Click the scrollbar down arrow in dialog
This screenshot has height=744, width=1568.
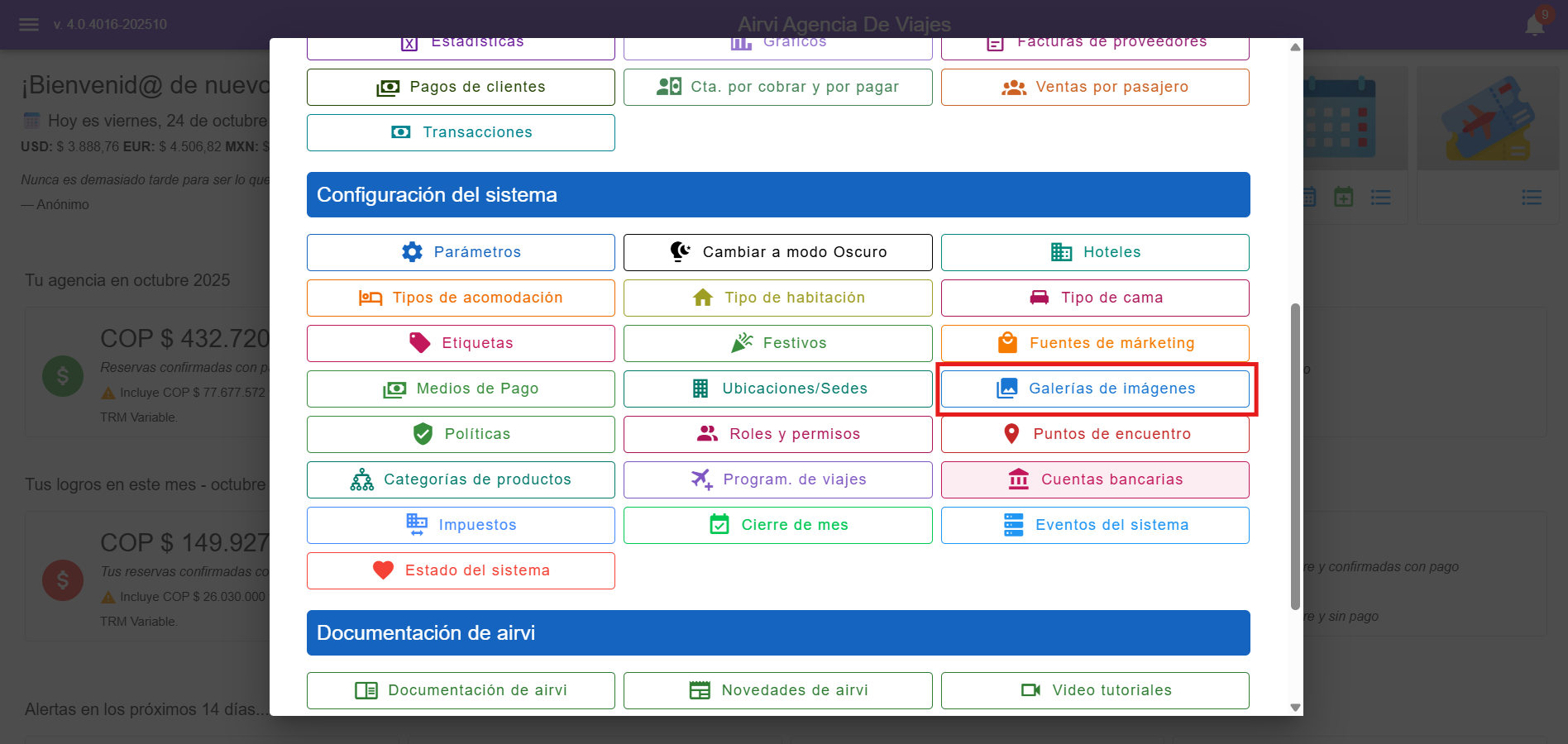click(x=1295, y=708)
